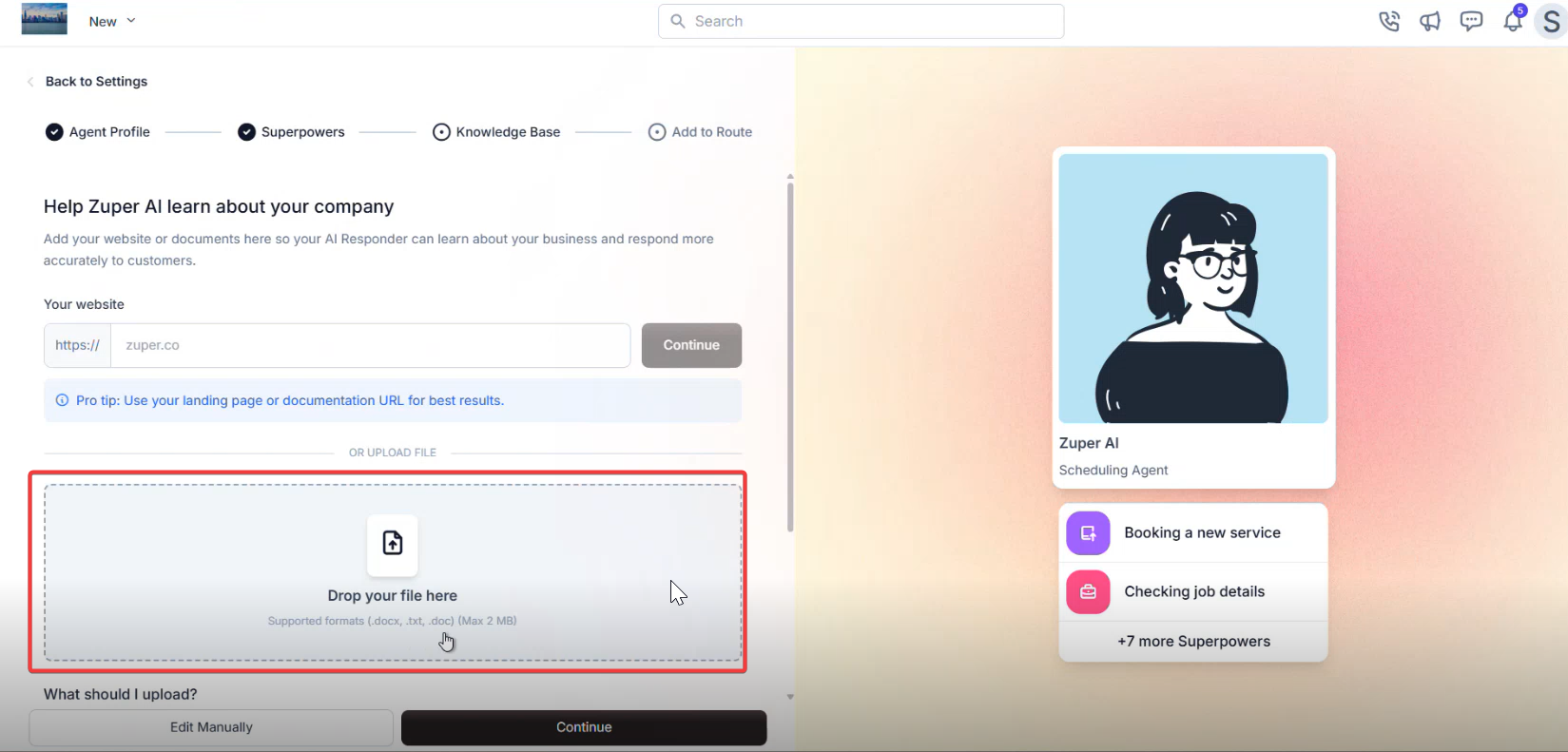
Task: Open the user avatar S menu
Action: (x=1551, y=22)
